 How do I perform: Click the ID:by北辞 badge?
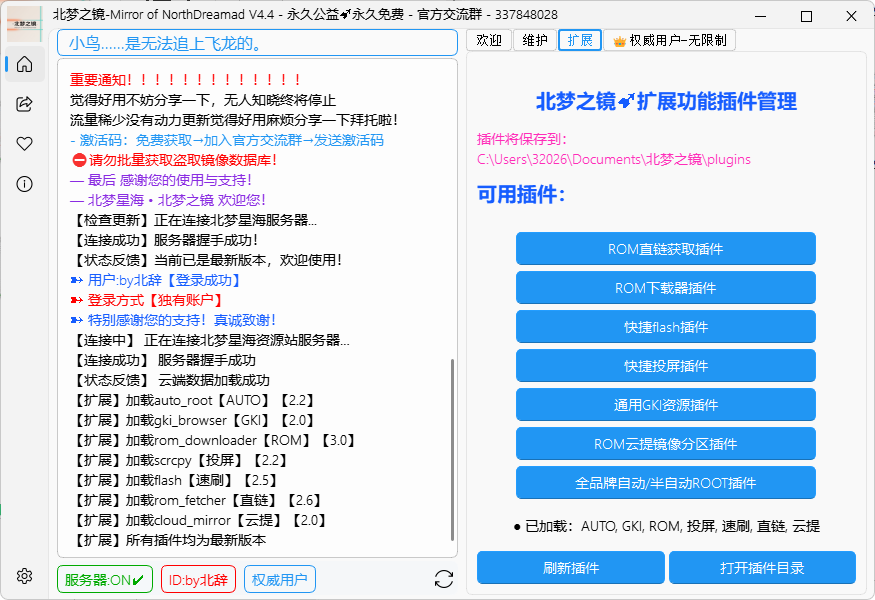[197, 578]
